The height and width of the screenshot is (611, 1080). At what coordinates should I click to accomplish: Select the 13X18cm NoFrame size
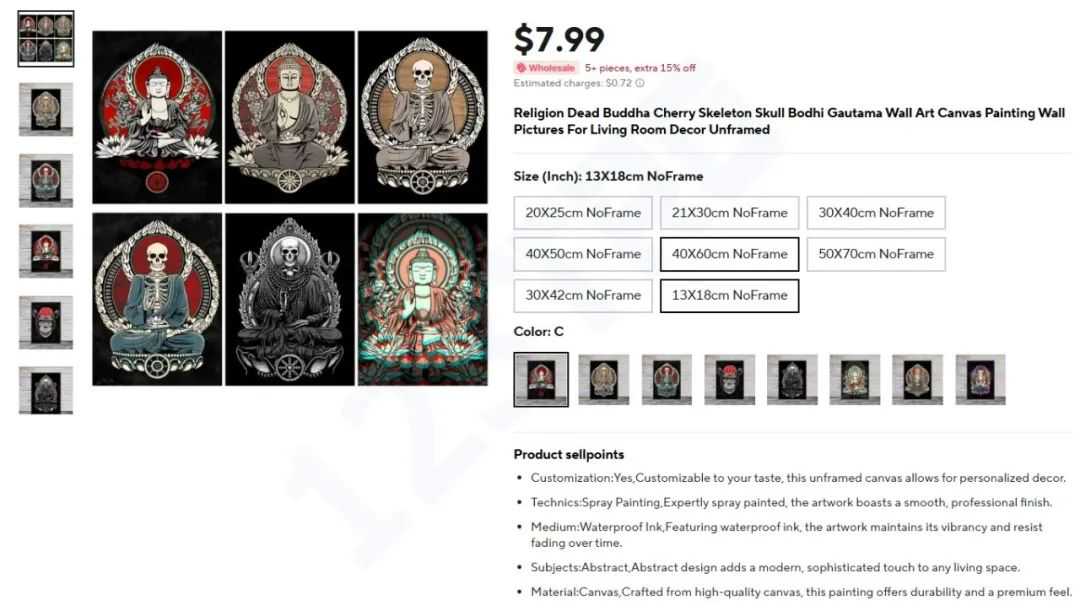[729, 296]
